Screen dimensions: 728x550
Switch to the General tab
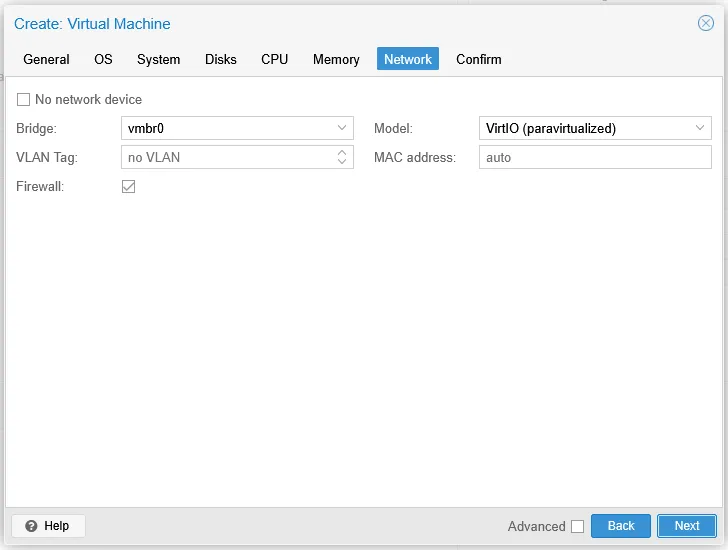coord(46,59)
